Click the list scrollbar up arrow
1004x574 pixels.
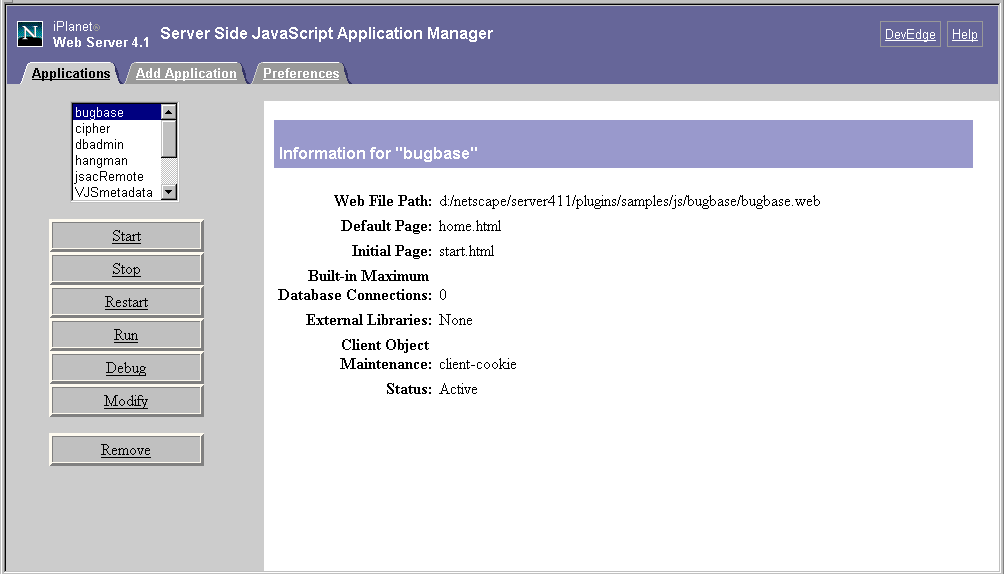click(x=168, y=112)
